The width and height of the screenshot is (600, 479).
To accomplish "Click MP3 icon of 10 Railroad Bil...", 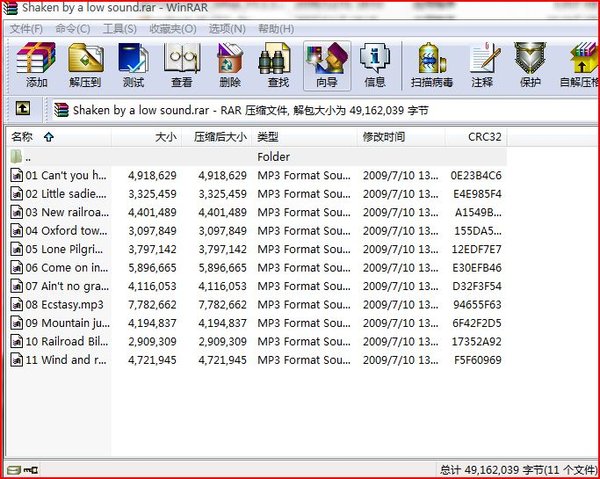I will click(x=16, y=341).
